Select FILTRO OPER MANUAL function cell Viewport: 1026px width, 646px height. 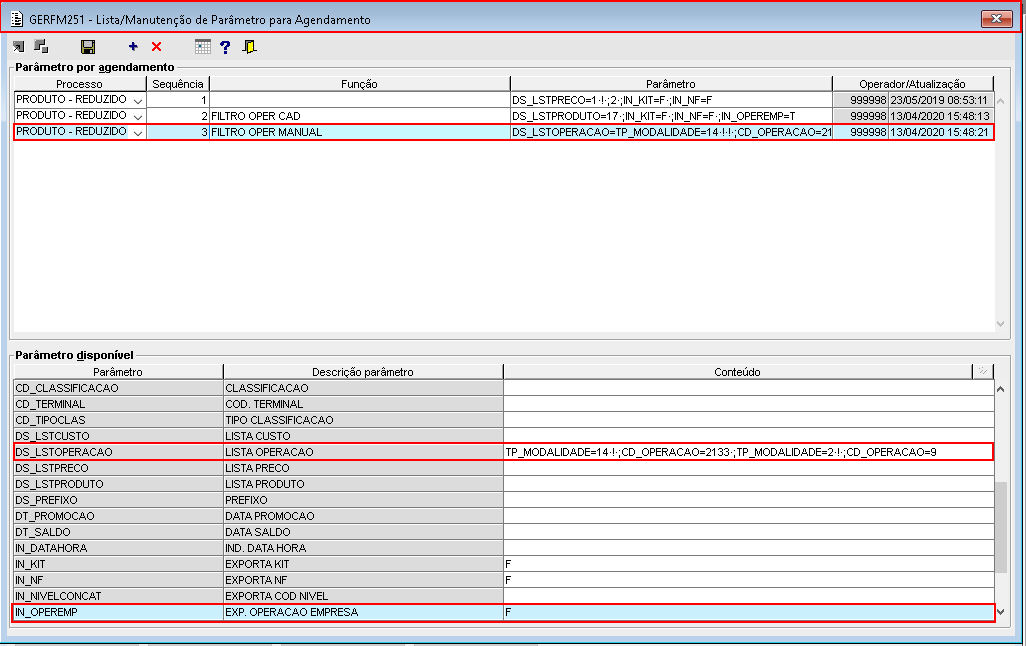point(359,132)
